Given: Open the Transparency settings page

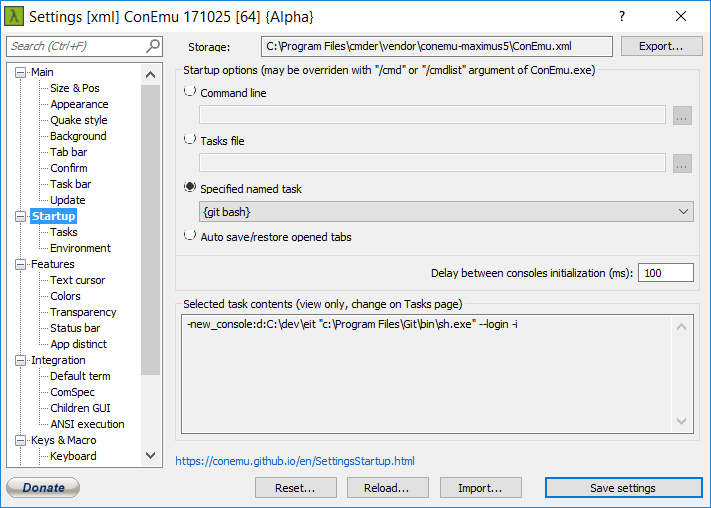Looking at the screenshot, I should coord(83,312).
